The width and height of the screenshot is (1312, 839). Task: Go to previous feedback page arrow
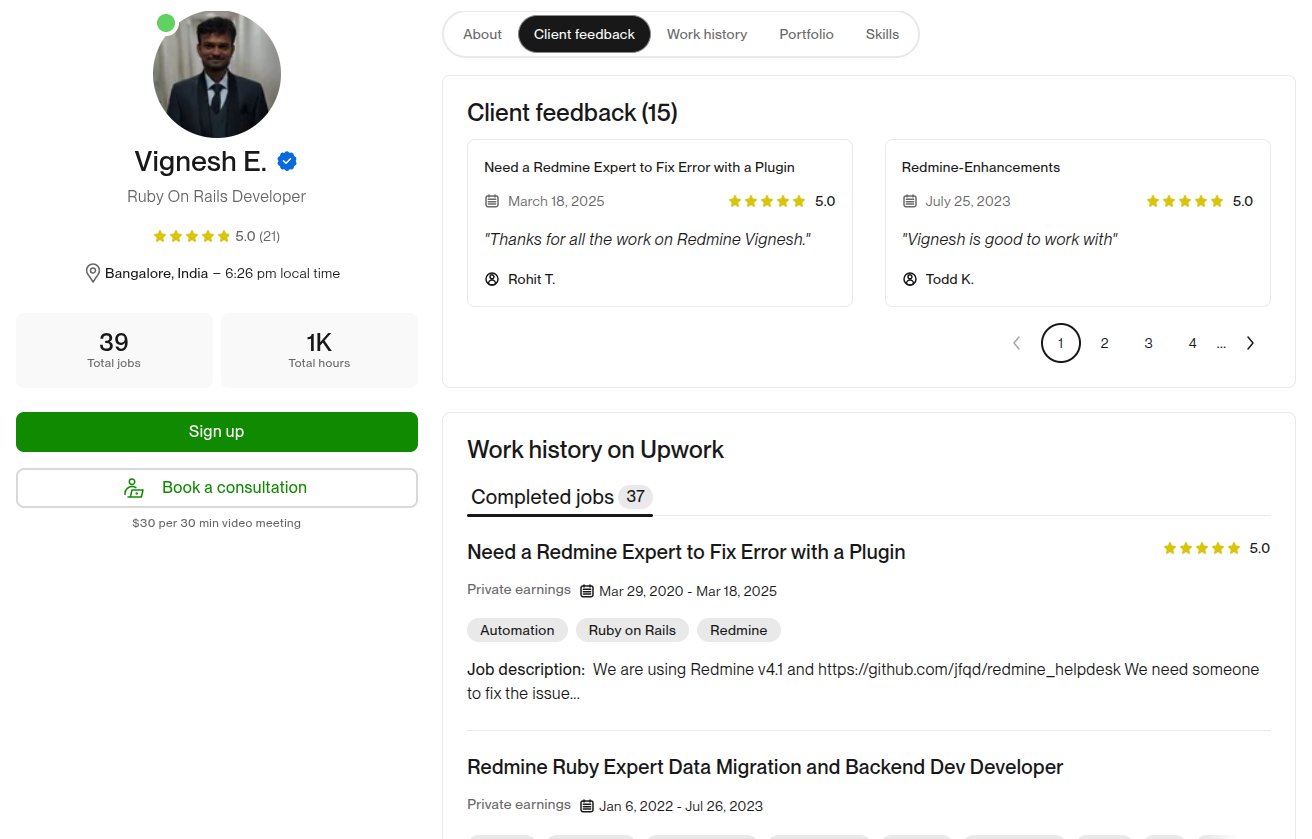point(1017,343)
